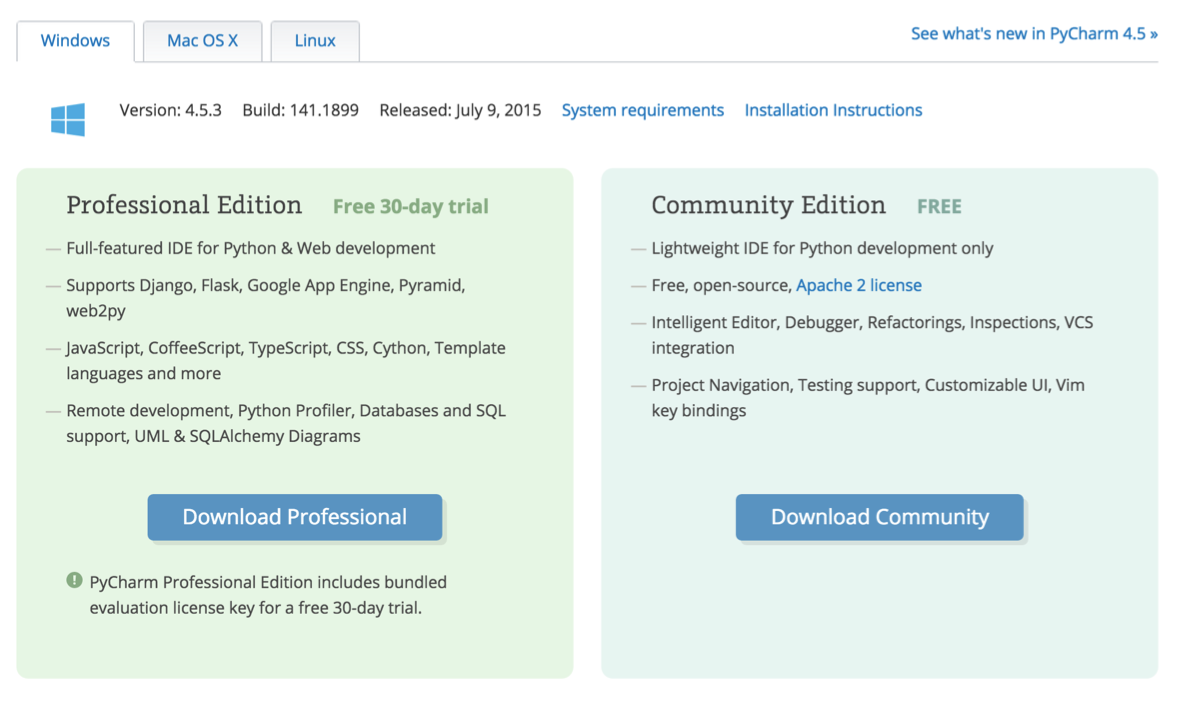Click the Version: 4.5.3 text
1190x702 pixels.
click(170, 110)
